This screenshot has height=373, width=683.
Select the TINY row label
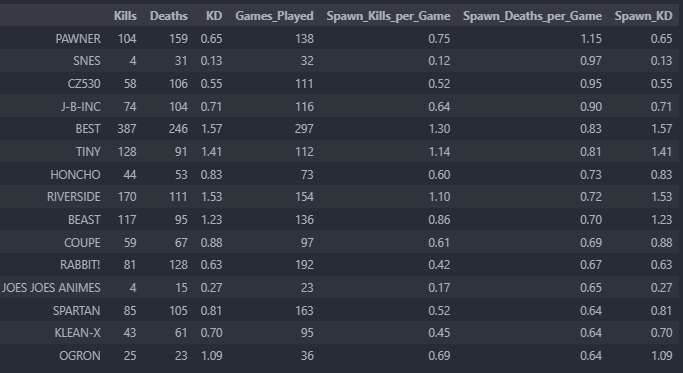[x=88, y=152]
